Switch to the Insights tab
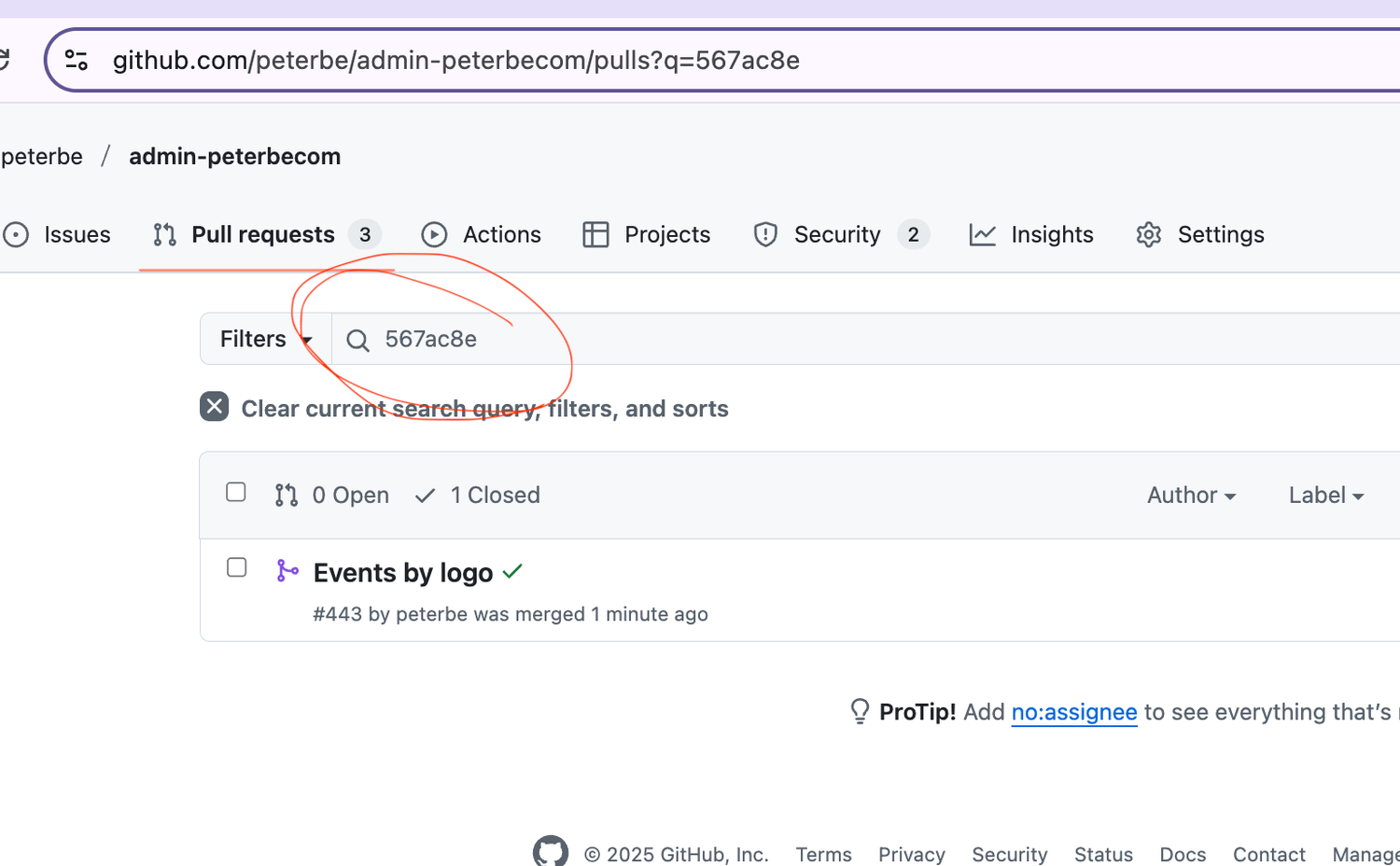This screenshot has width=1400, height=866. tap(1031, 234)
